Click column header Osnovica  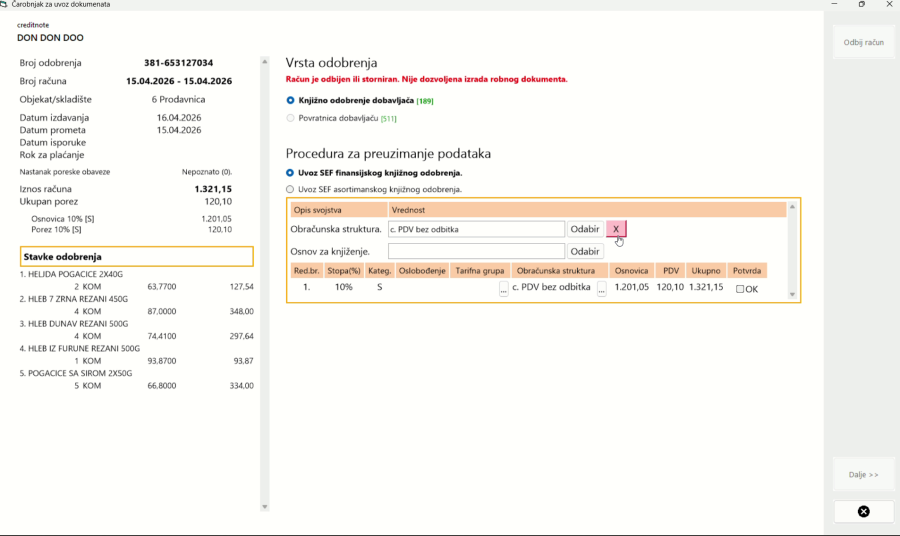click(x=631, y=271)
